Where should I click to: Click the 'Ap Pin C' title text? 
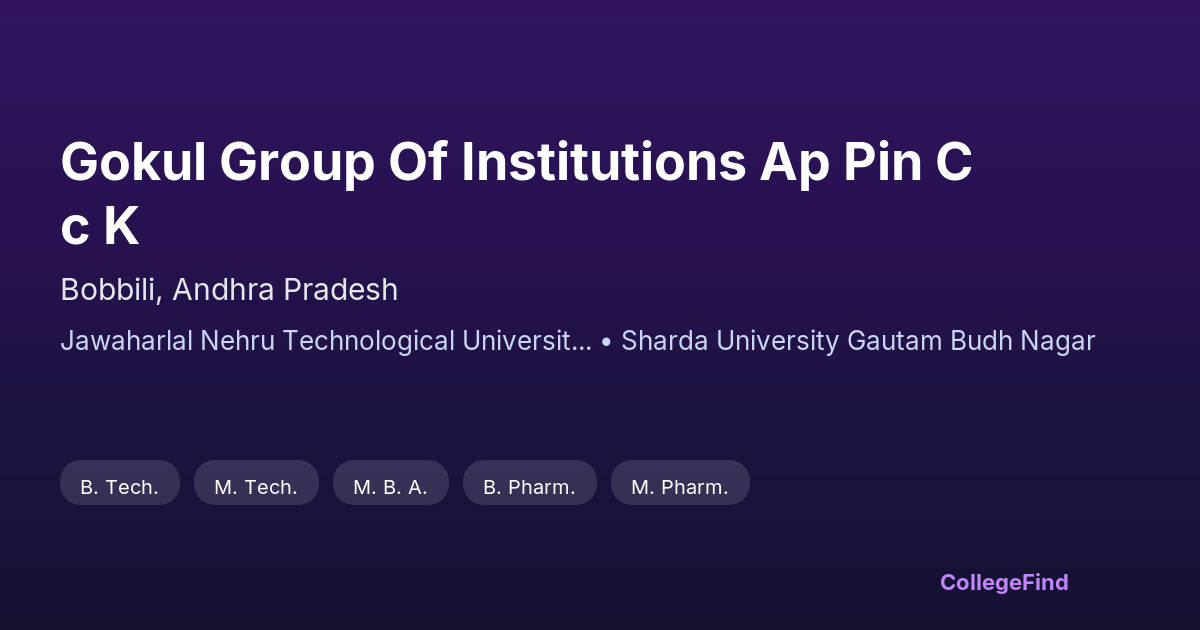pos(866,163)
